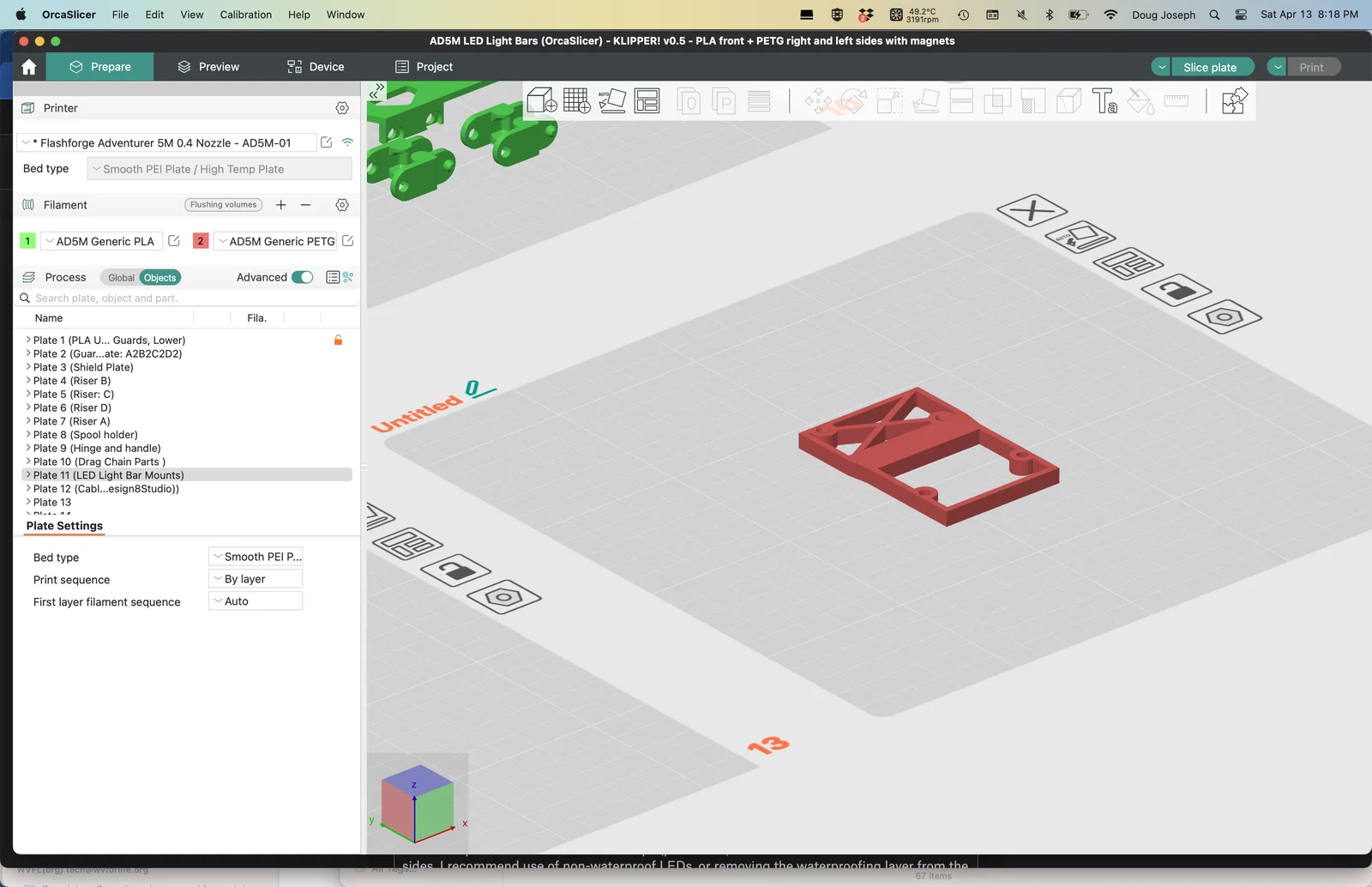Add a filament with plus icon
The image size is (1372, 887).
tap(281, 205)
